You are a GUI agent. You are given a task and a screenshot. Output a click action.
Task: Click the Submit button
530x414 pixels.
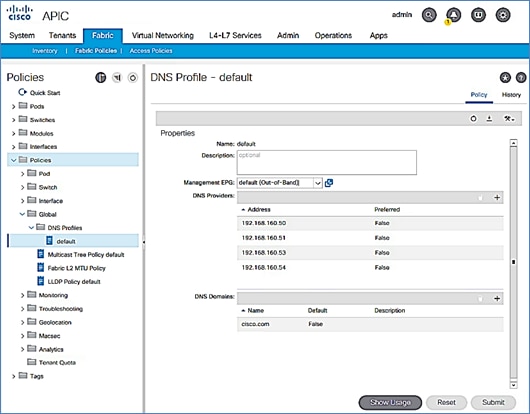pyautogui.click(x=493, y=403)
